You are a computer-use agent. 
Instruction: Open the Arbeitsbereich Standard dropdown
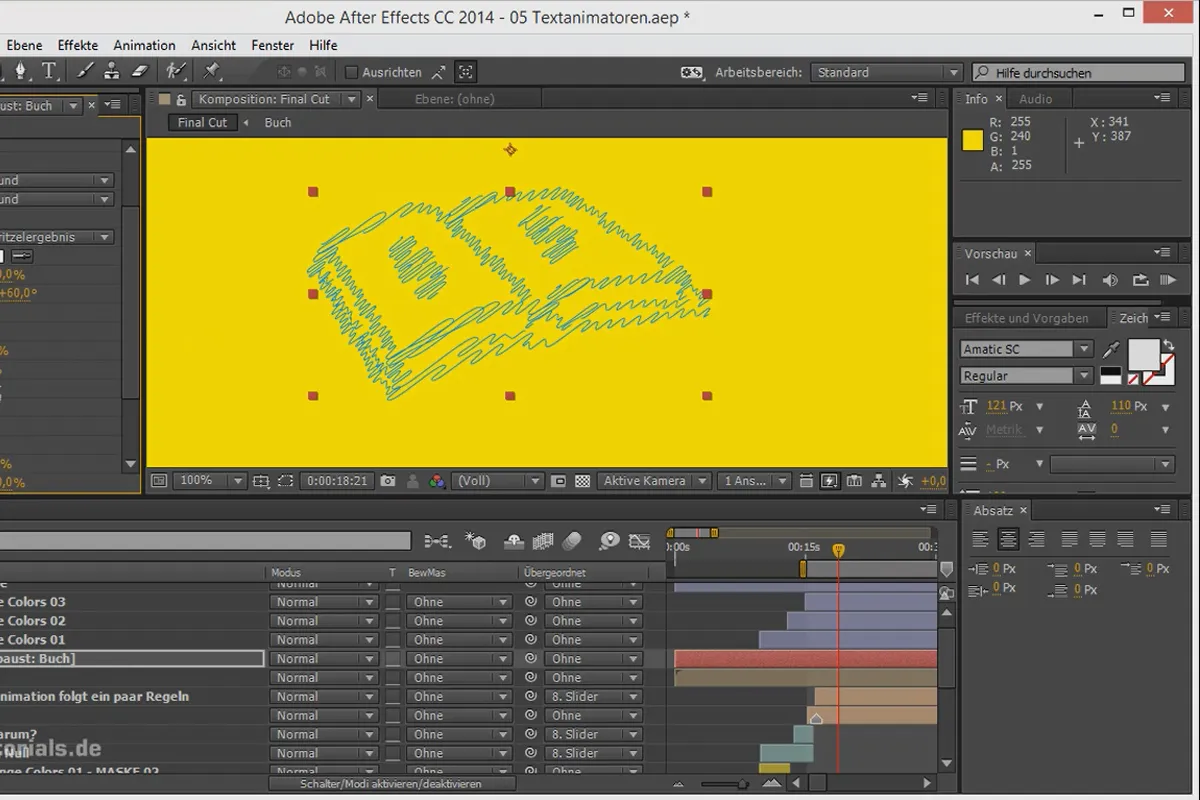[886, 73]
